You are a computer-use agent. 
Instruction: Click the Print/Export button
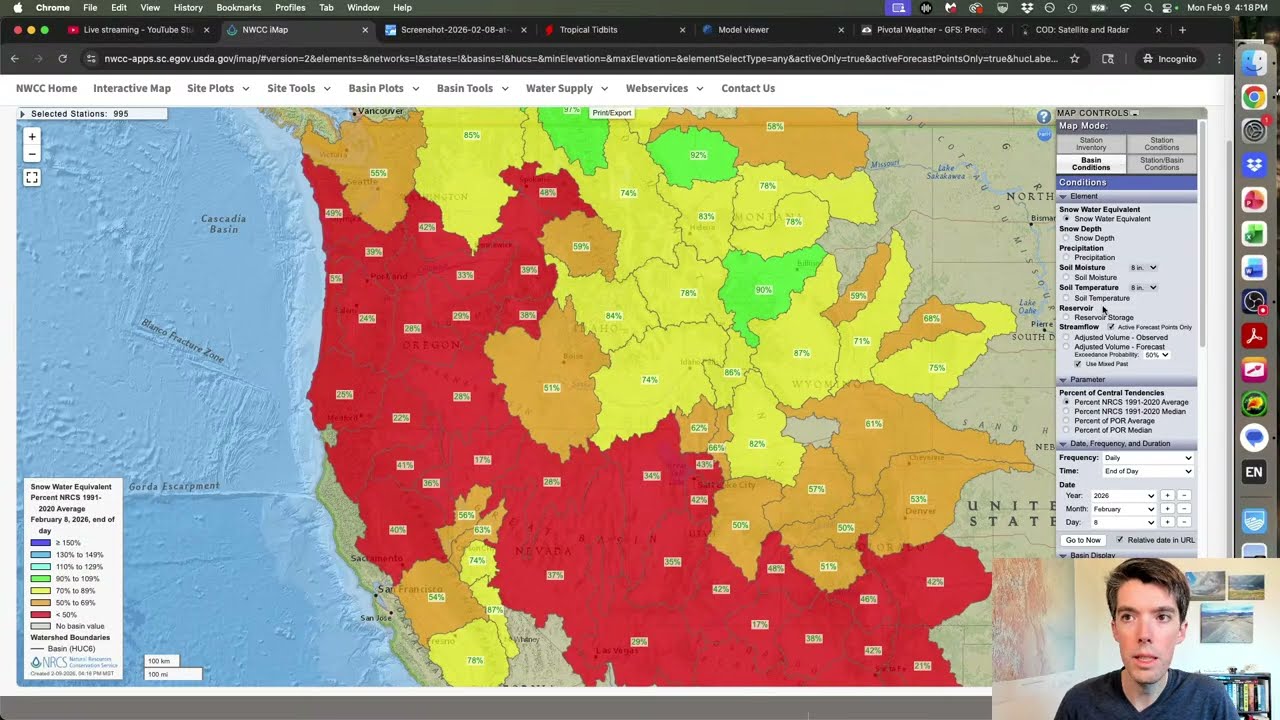click(x=611, y=113)
